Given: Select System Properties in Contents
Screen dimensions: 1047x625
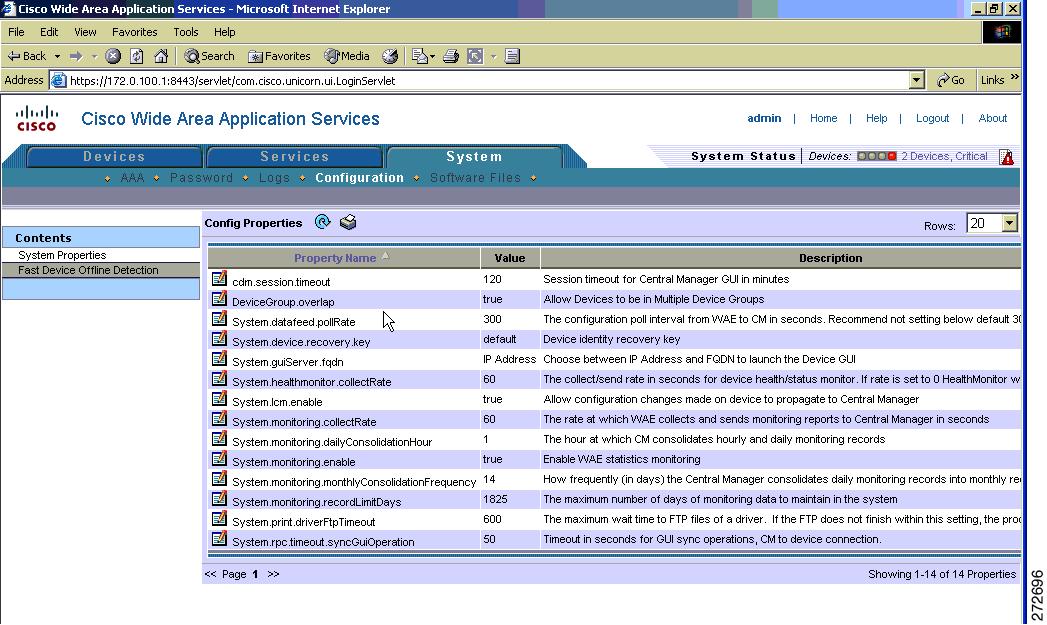Looking at the screenshot, I should click(x=62, y=255).
